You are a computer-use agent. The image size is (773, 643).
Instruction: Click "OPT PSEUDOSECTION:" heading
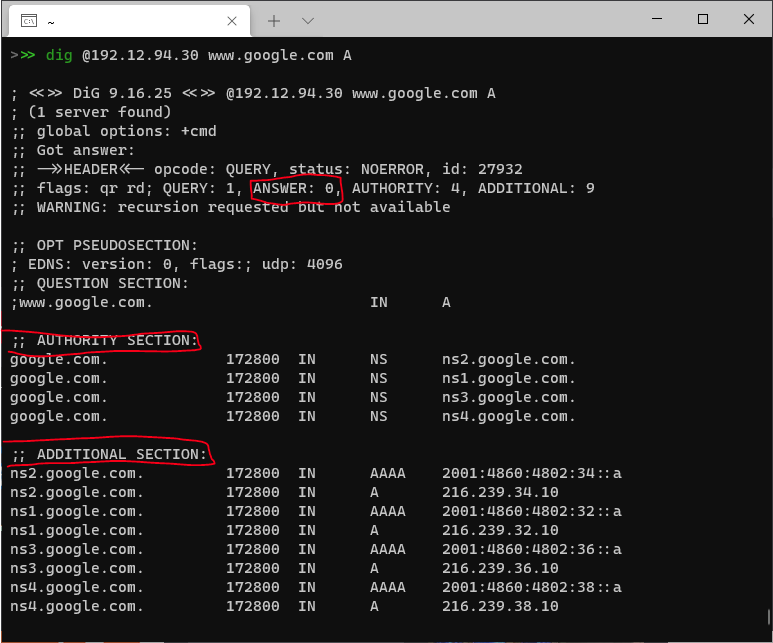click(117, 245)
